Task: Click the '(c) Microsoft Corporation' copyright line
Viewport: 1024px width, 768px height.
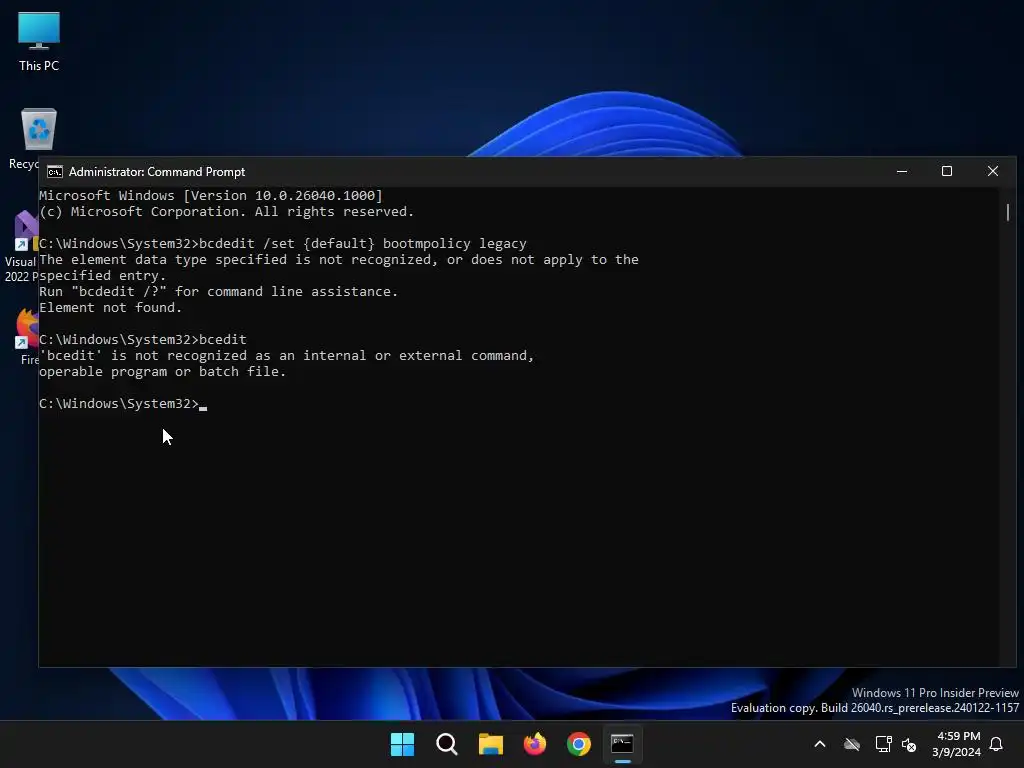Action: tap(227, 212)
